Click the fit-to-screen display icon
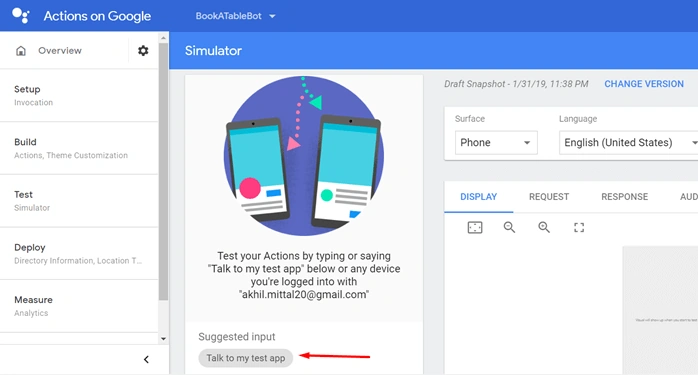The image size is (698, 375). point(475,228)
